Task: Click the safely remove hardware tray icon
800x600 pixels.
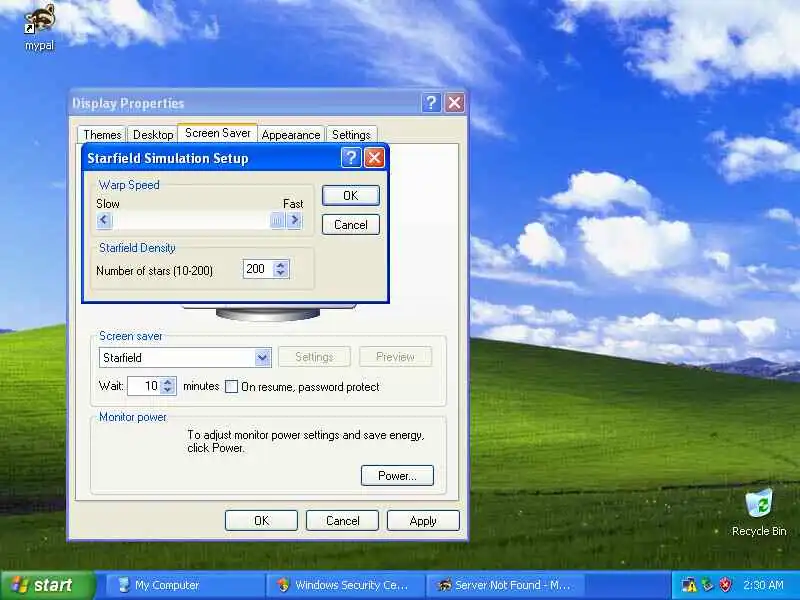Action: (707, 585)
